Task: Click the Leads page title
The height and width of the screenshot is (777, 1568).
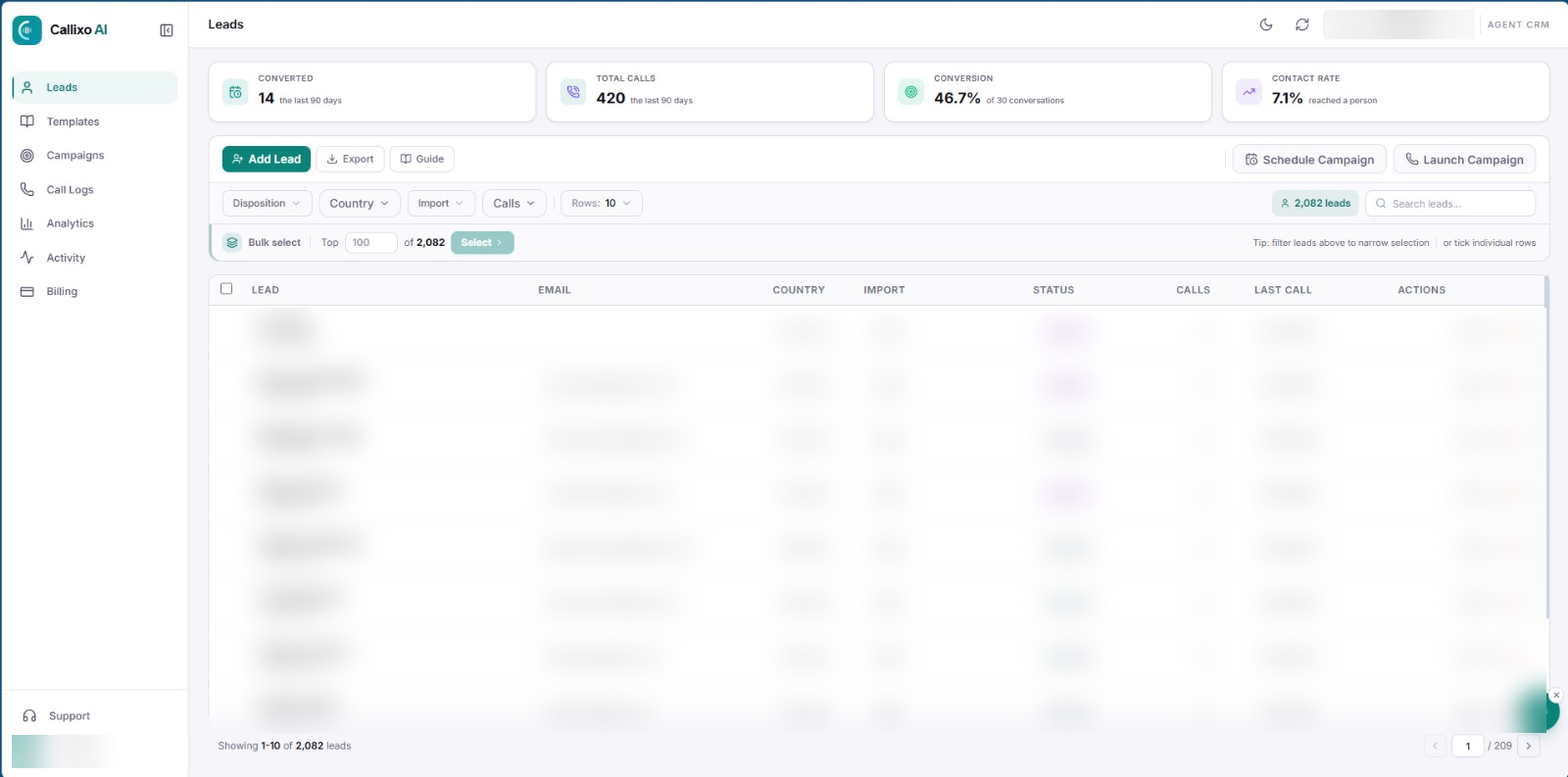Action: pos(225,24)
